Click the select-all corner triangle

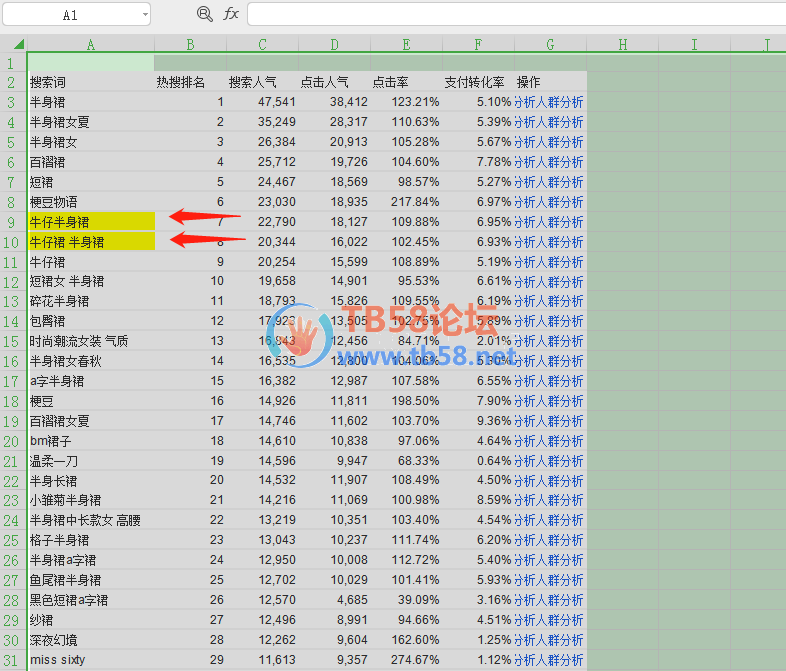pyautogui.click(x=18, y=44)
